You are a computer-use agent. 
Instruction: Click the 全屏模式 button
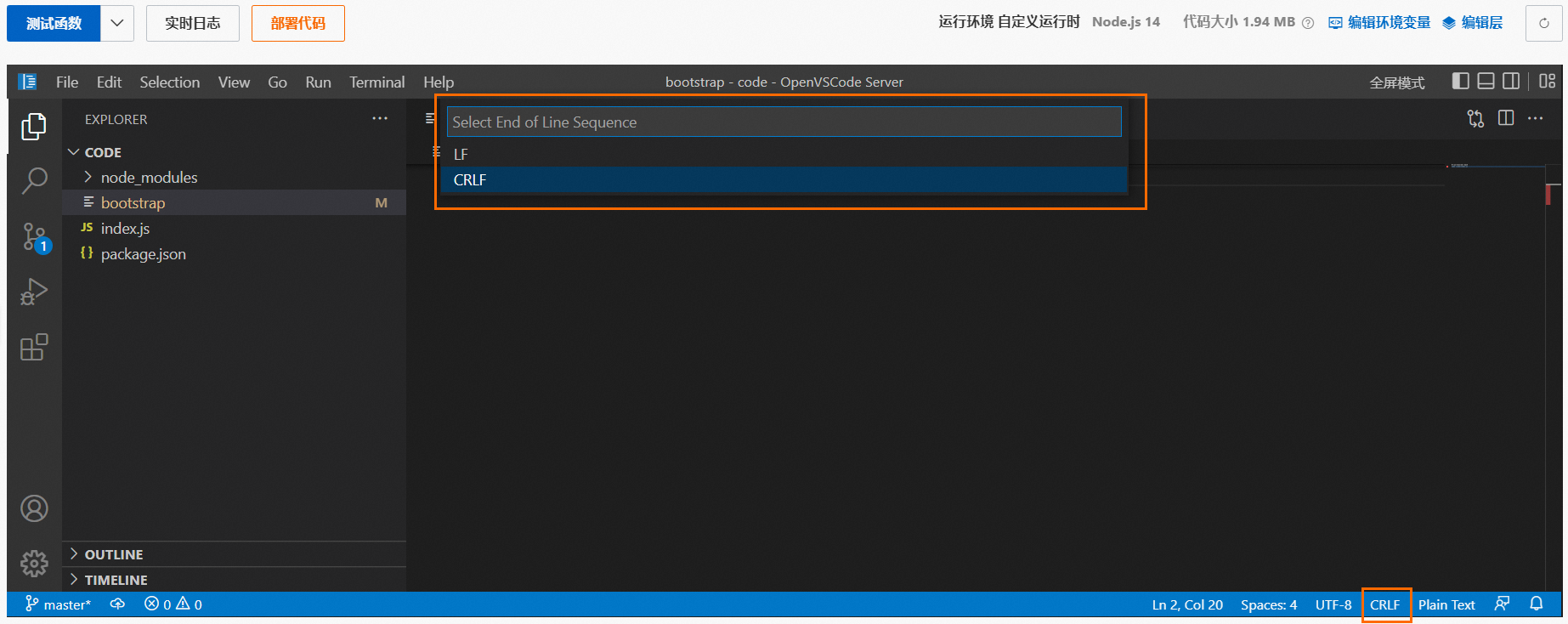(x=1397, y=82)
